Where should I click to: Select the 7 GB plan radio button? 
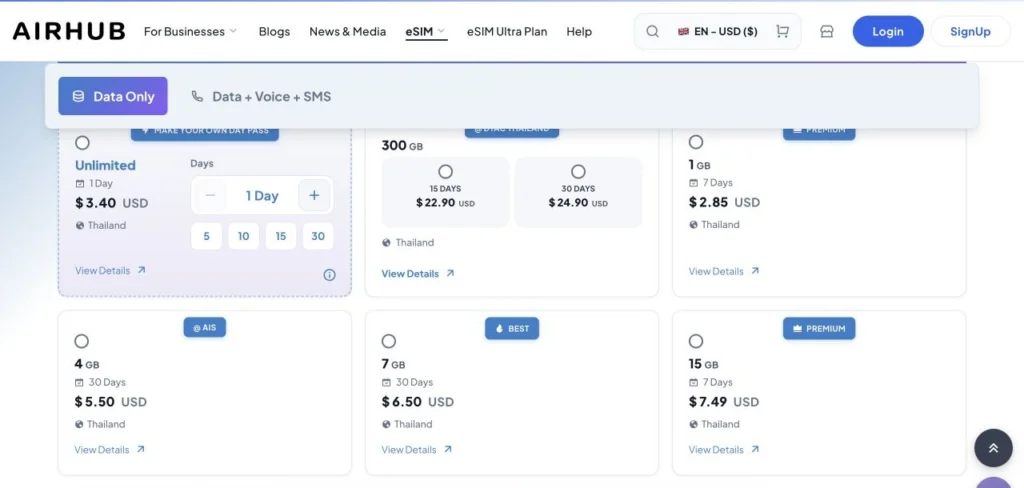[389, 341]
